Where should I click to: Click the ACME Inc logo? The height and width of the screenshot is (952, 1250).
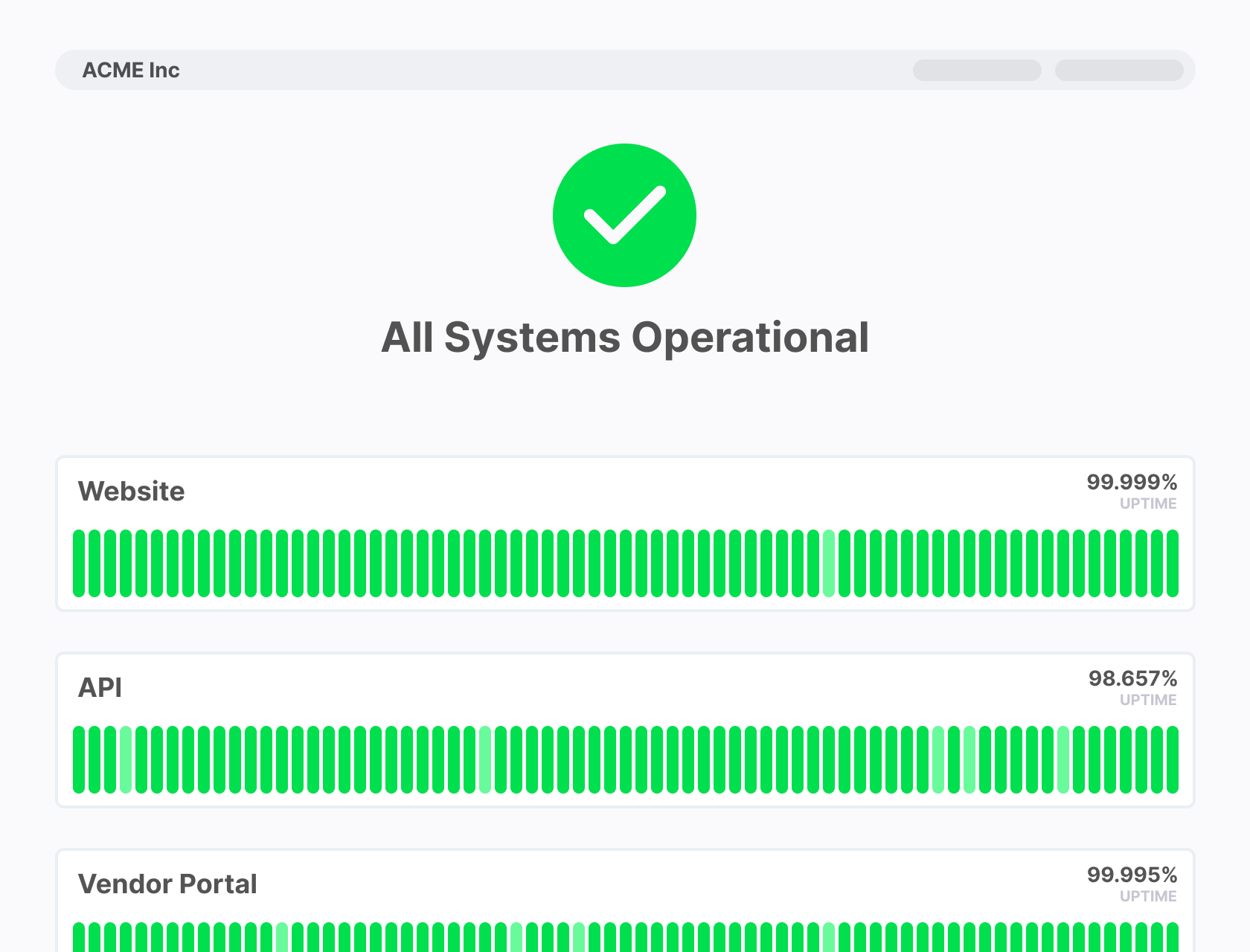coord(132,70)
